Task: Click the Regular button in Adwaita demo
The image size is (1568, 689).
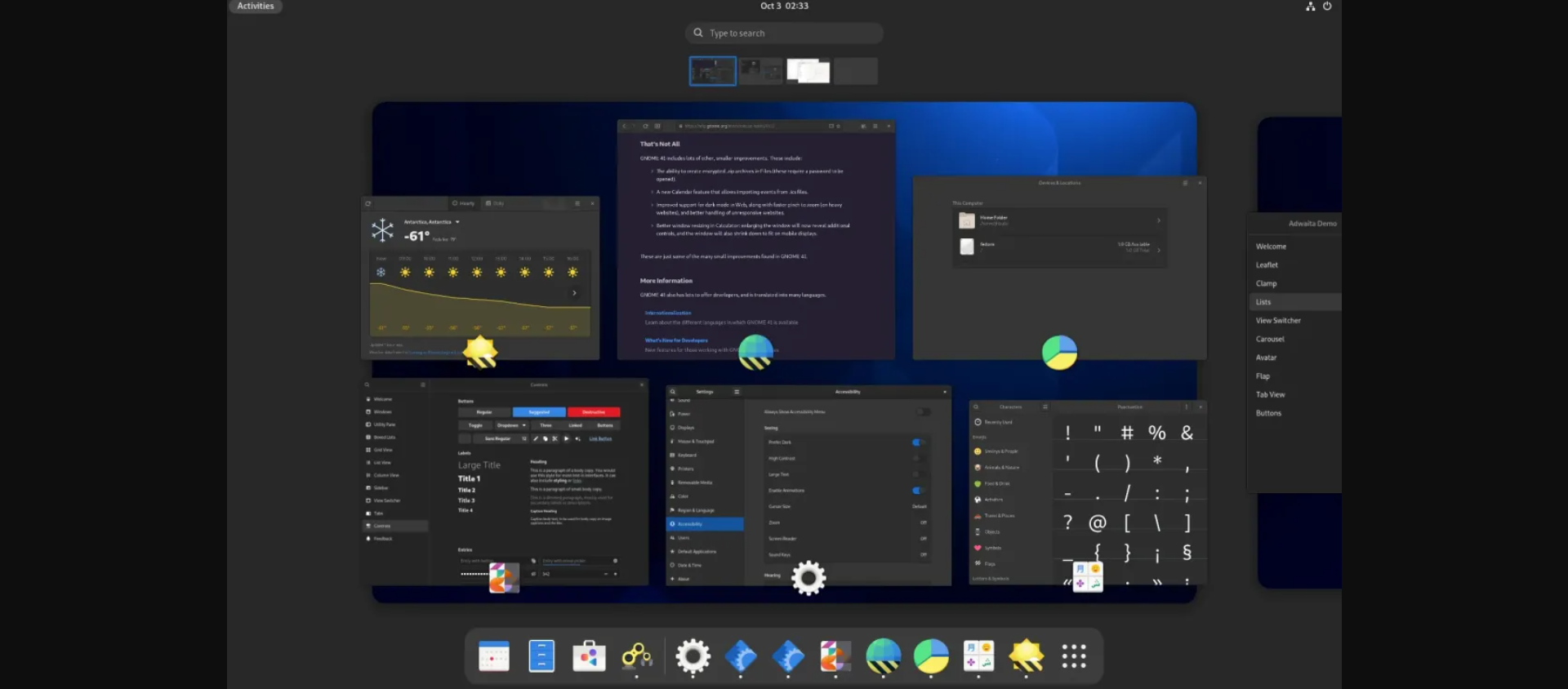Action: point(484,412)
